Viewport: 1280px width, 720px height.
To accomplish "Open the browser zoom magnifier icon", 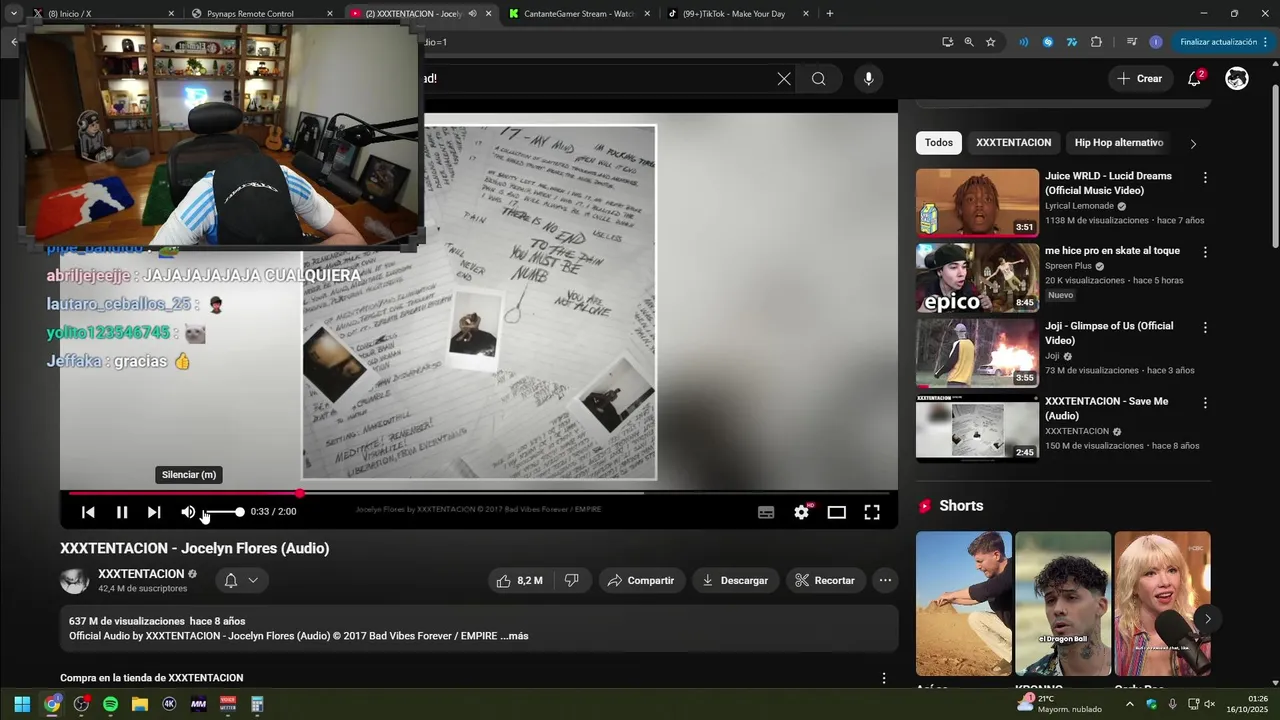I will pyautogui.click(x=969, y=42).
